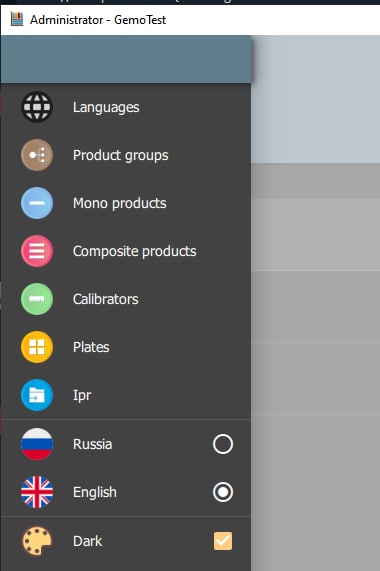Screen dimensions: 380x571
Task: Click the Russian flag icon
Action: [x=37, y=444]
